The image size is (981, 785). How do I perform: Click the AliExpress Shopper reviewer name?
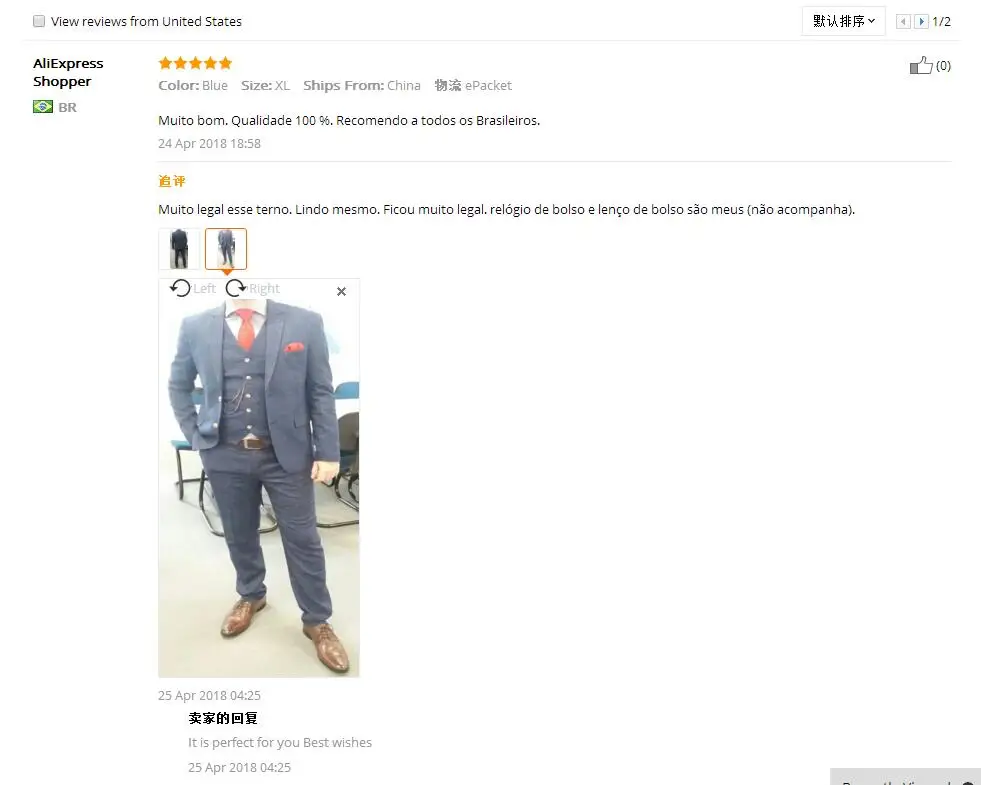coord(68,73)
